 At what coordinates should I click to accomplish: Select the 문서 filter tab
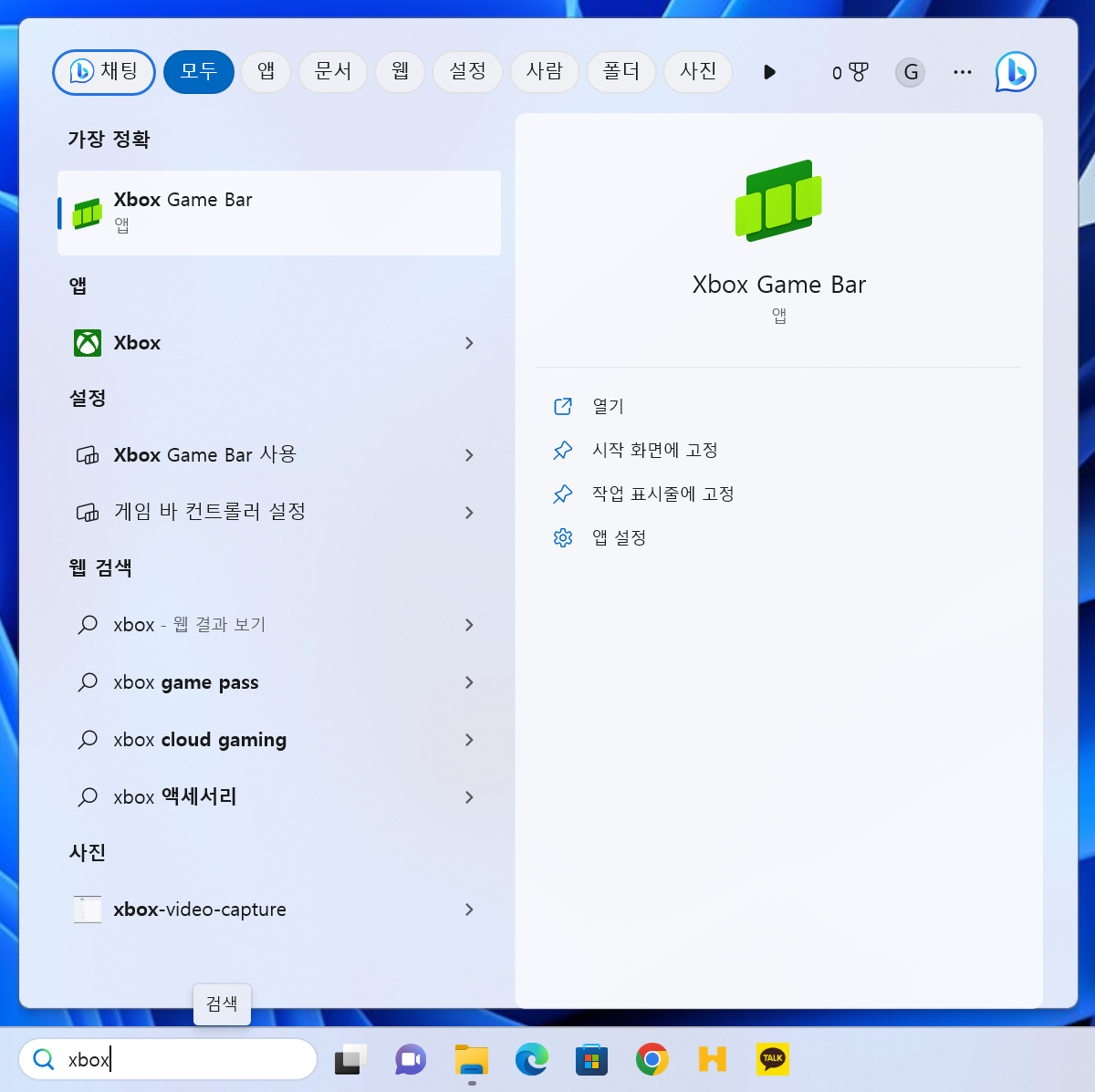click(x=333, y=72)
